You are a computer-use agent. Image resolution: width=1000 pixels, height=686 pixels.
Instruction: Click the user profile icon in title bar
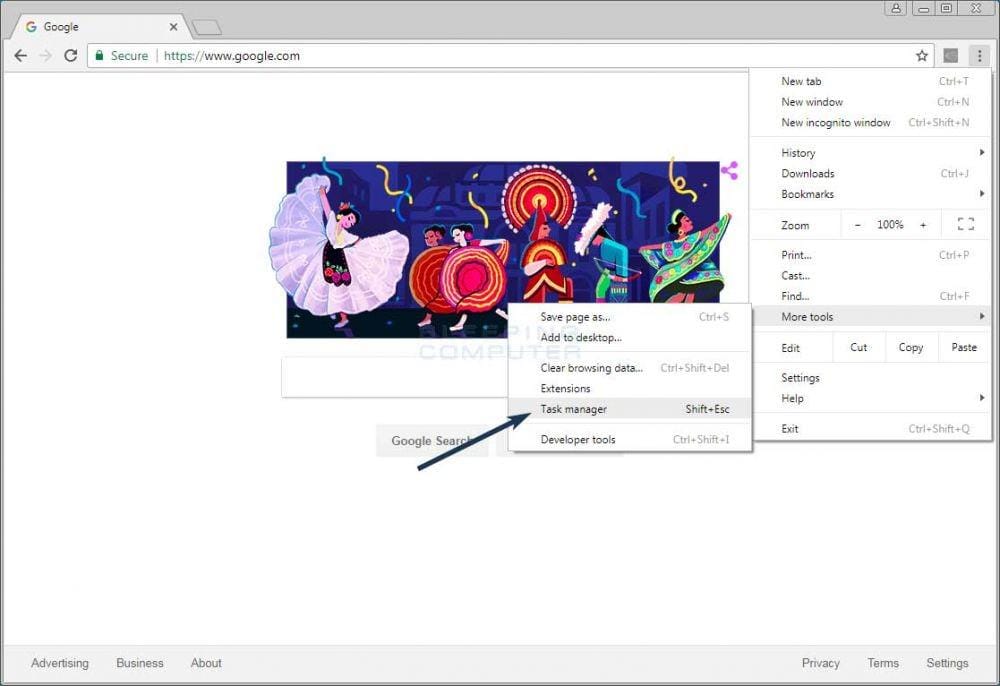point(896,8)
